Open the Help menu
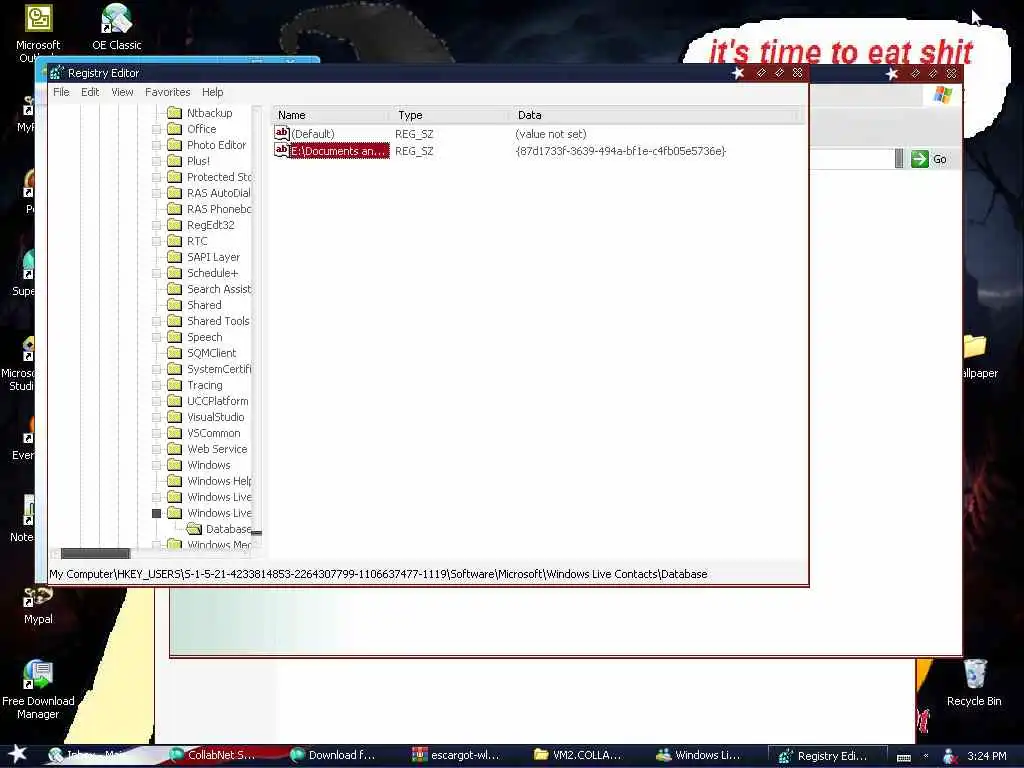Image resolution: width=1024 pixels, height=768 pixels. pyautogui.click(x=212, y=92)
